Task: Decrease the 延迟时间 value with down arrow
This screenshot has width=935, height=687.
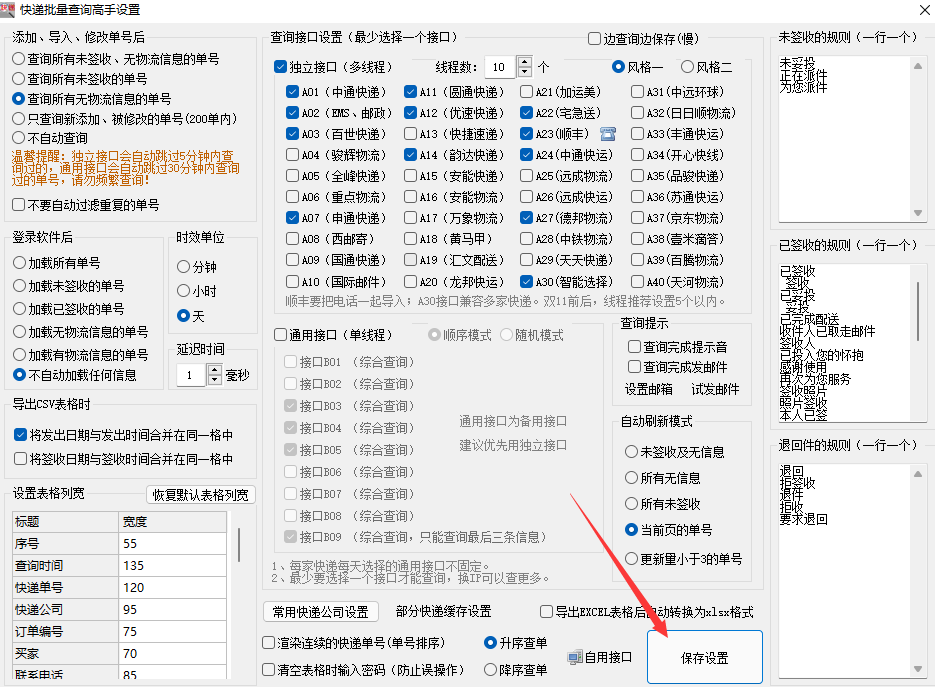Action: coord(215,381)
